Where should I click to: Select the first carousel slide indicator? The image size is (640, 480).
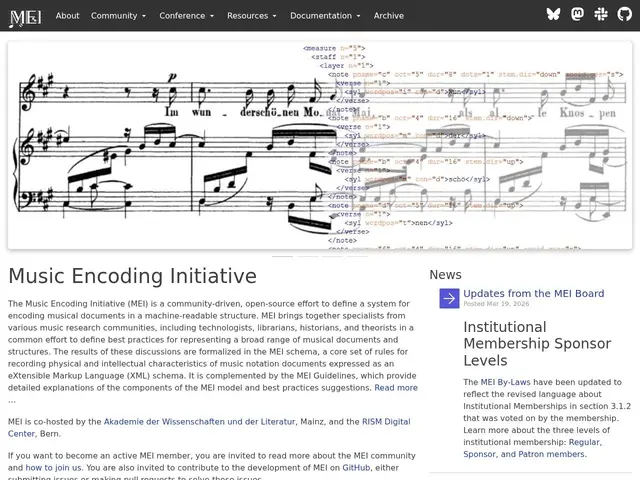point(282,256)
